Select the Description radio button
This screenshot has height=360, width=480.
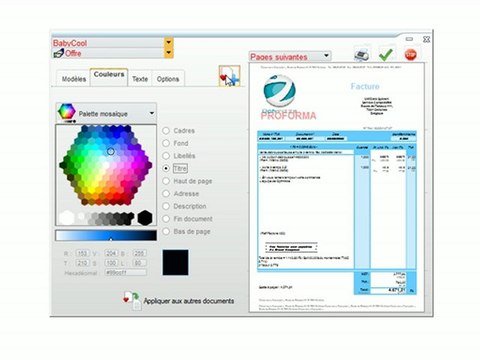pyautogui.click(x=166, y=206)
